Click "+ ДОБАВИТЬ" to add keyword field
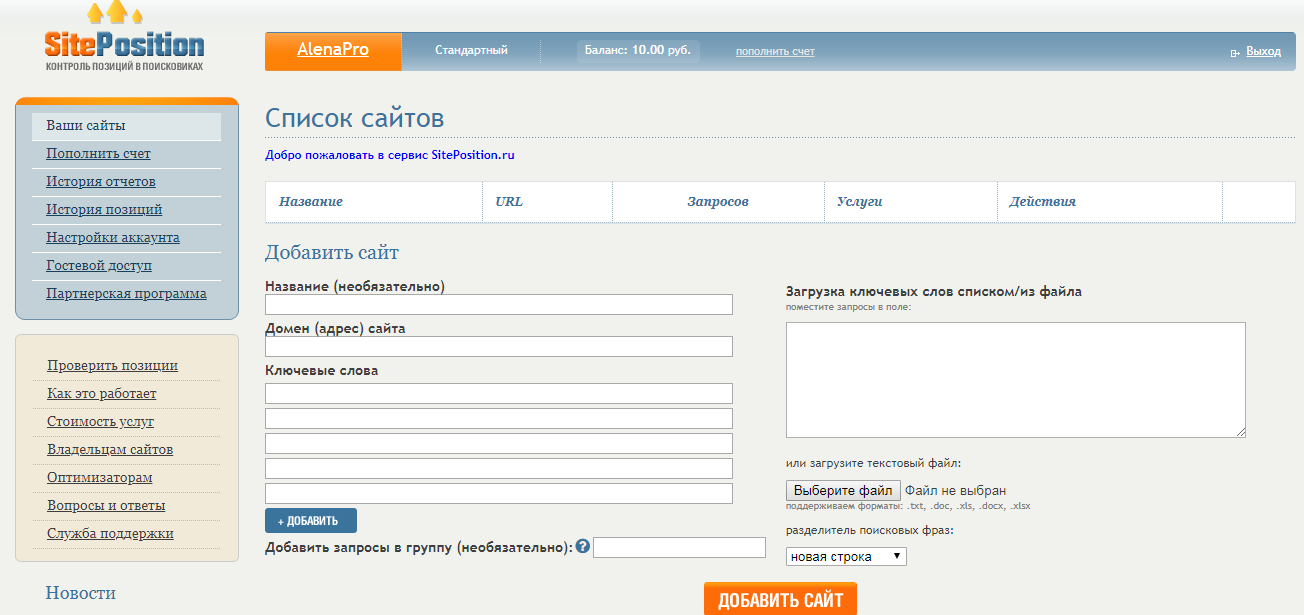This screenshot has height=615, width=1304. 311,520
